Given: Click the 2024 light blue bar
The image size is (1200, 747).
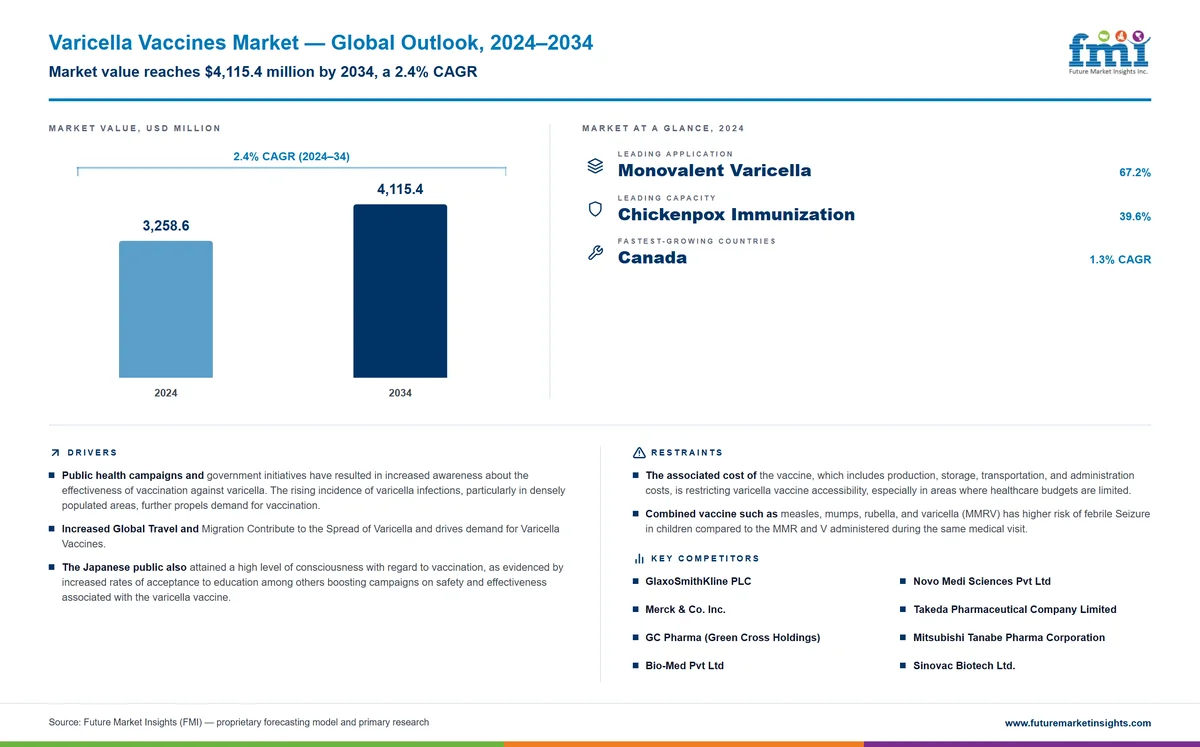Looking at the screenshot, I should [166, 309].
